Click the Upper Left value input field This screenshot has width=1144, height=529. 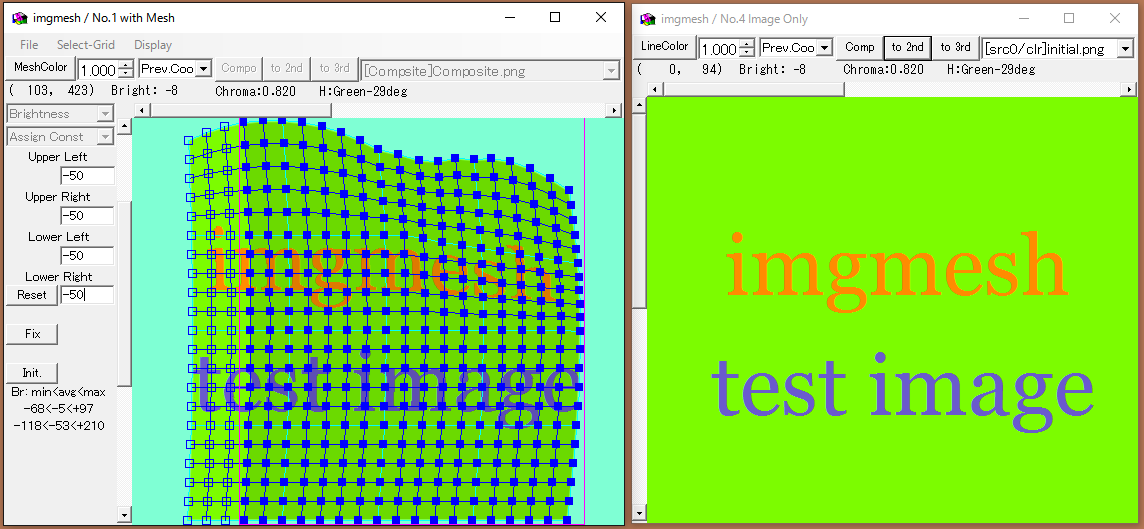point(86,176)
